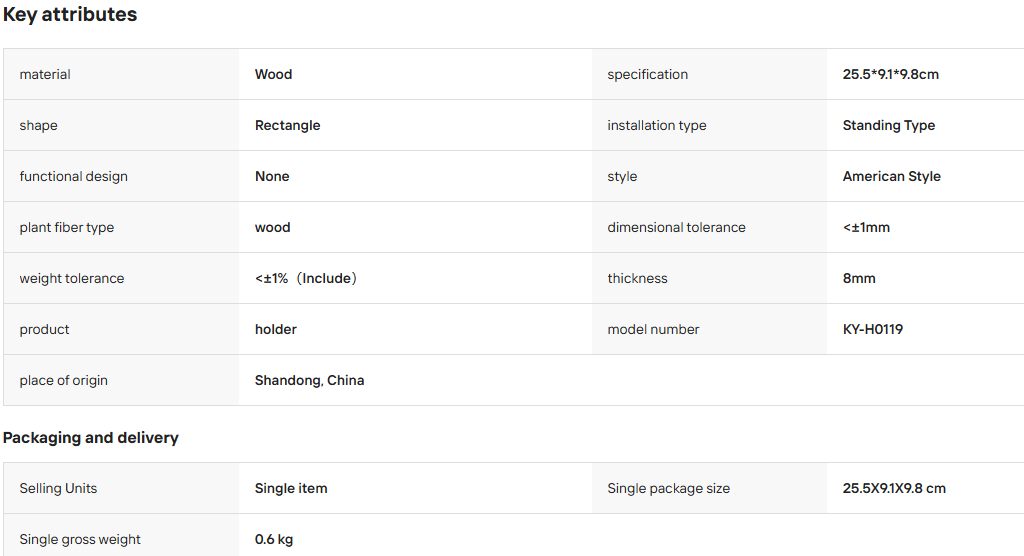1024x556 pixels.
Task: Click the 'Key attributes' heading
Action: (x=70, y=14)
